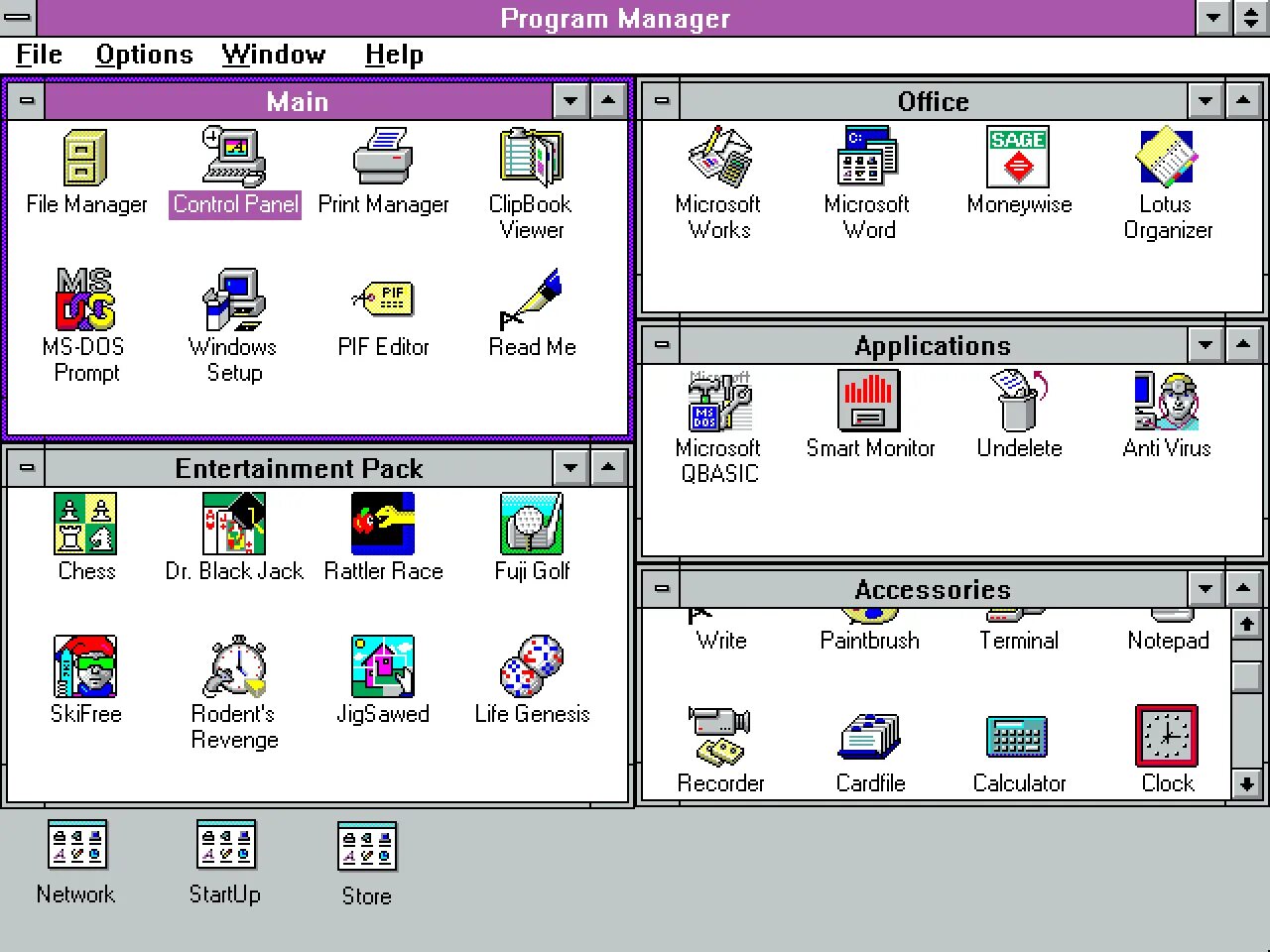Minimize the Accessories group window
The height and width of the screenshot is (952, 1270).
click(1206, 588)
